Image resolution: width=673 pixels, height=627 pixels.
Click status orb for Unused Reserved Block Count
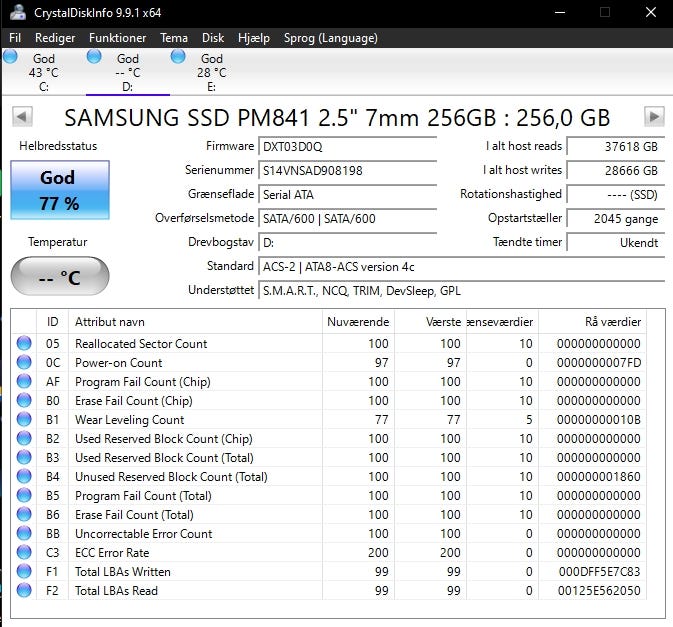coord(24,476)
